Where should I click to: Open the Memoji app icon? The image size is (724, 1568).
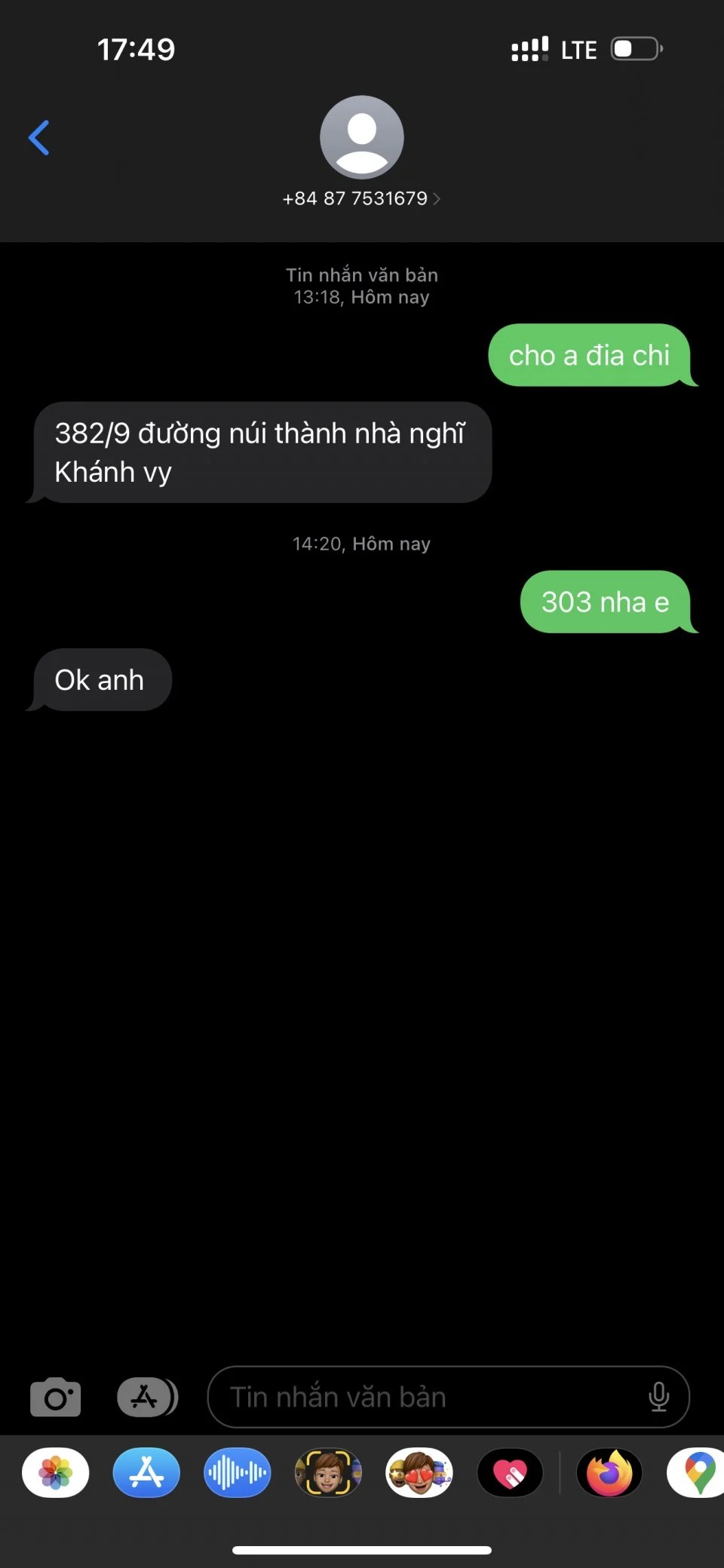point(328,1472)
